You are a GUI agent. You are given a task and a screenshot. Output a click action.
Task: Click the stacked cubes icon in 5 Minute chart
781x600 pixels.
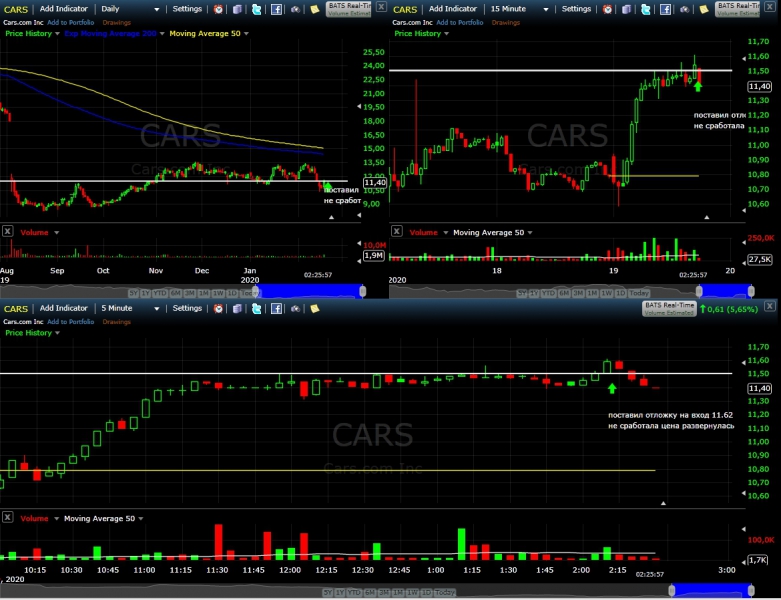pos(238,309)
